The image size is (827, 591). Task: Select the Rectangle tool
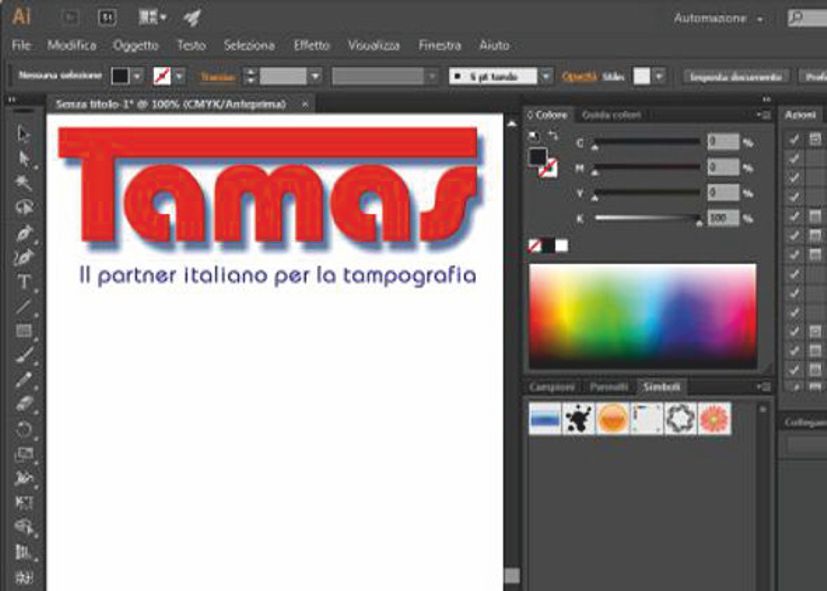pyautogui.click(x=23, y=331)
